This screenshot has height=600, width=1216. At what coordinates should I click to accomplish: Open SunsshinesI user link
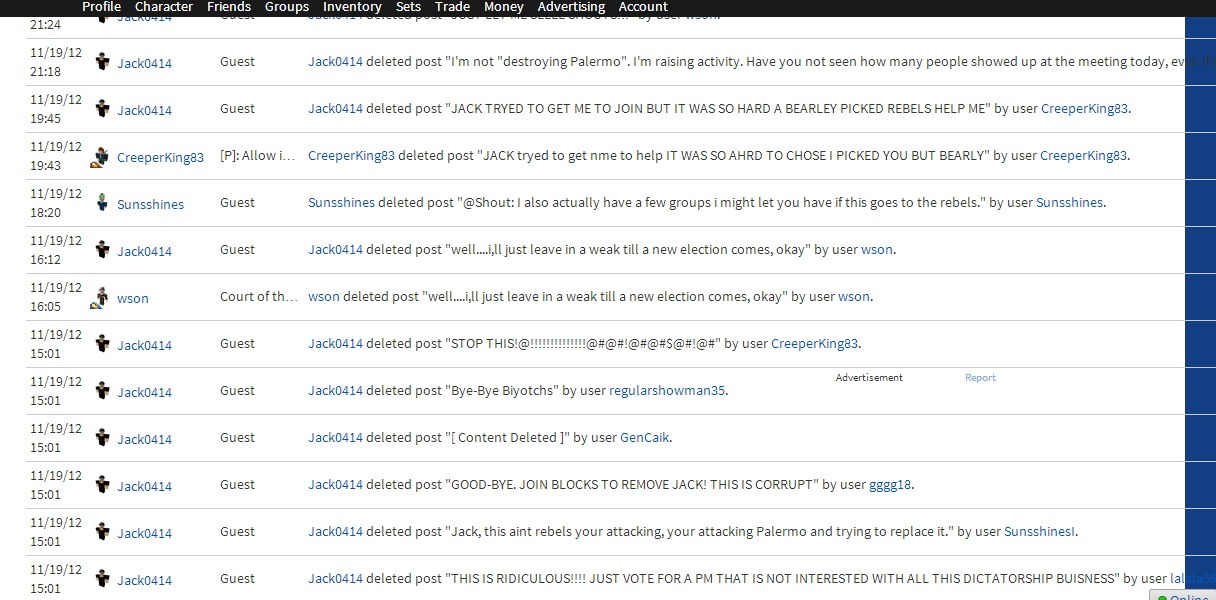[x=1040, y=531]
